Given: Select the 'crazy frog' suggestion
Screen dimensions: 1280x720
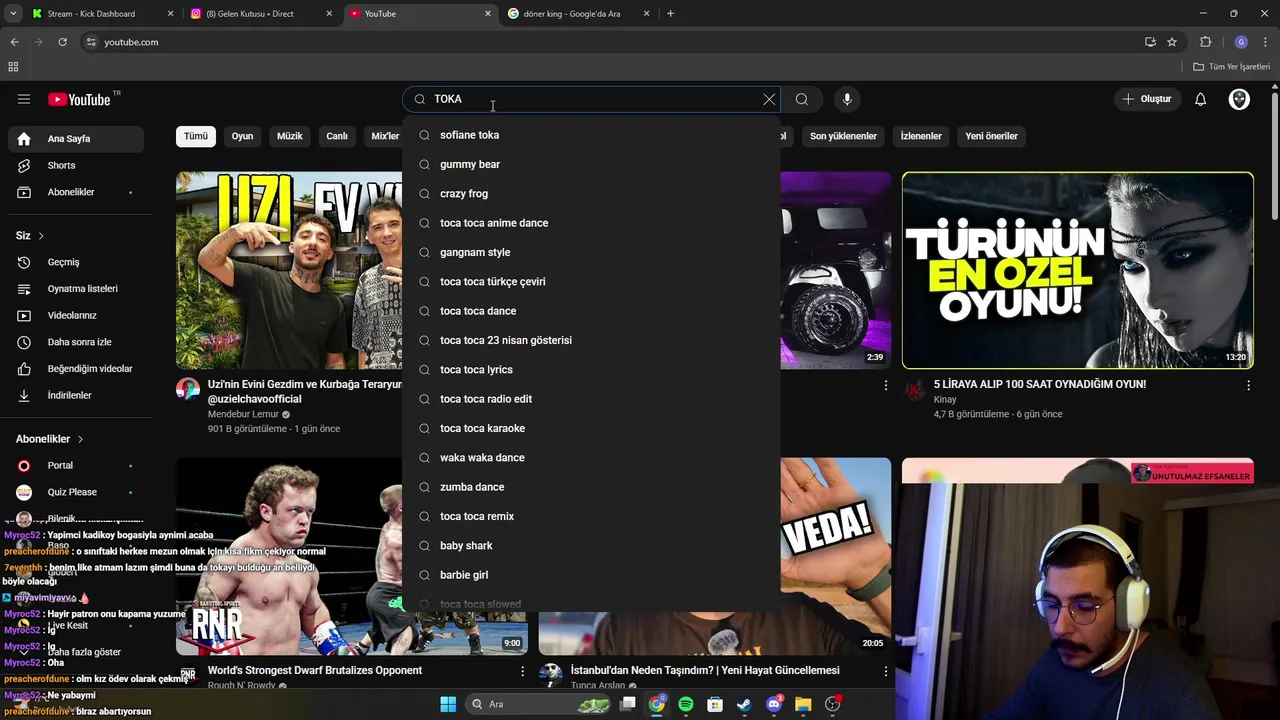Looking at the screenshot, I should pyautogui.click(x=591, y=193).
